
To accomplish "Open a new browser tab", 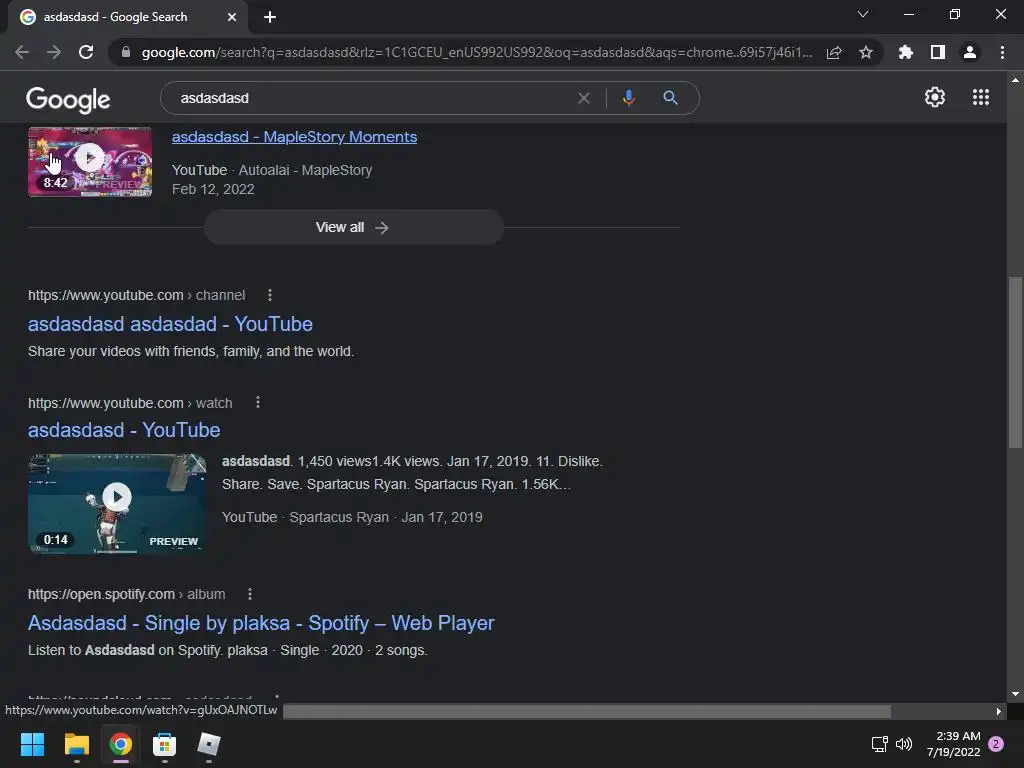I will point(270,17).
